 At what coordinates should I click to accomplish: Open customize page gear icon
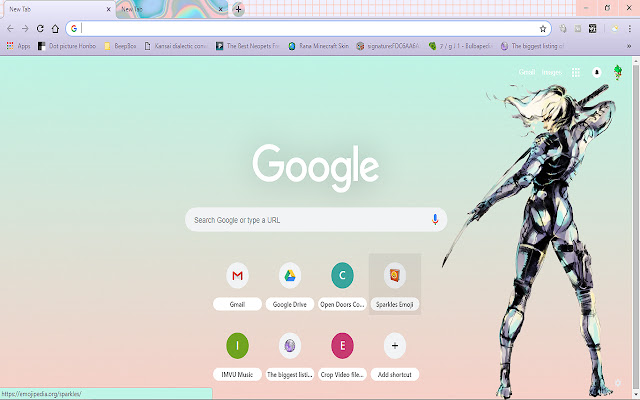point(618,383)
